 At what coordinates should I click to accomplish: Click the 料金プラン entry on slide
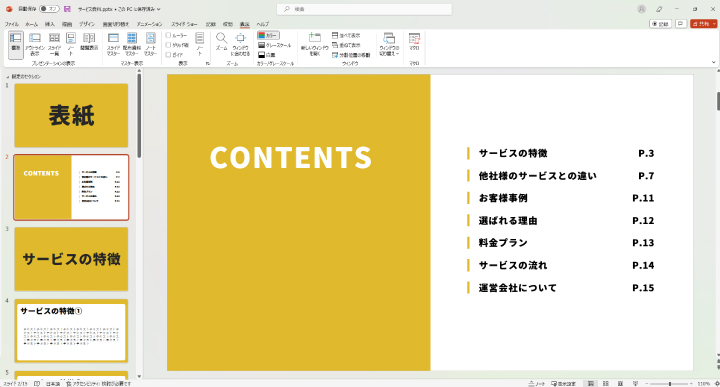tap(503, 243)
